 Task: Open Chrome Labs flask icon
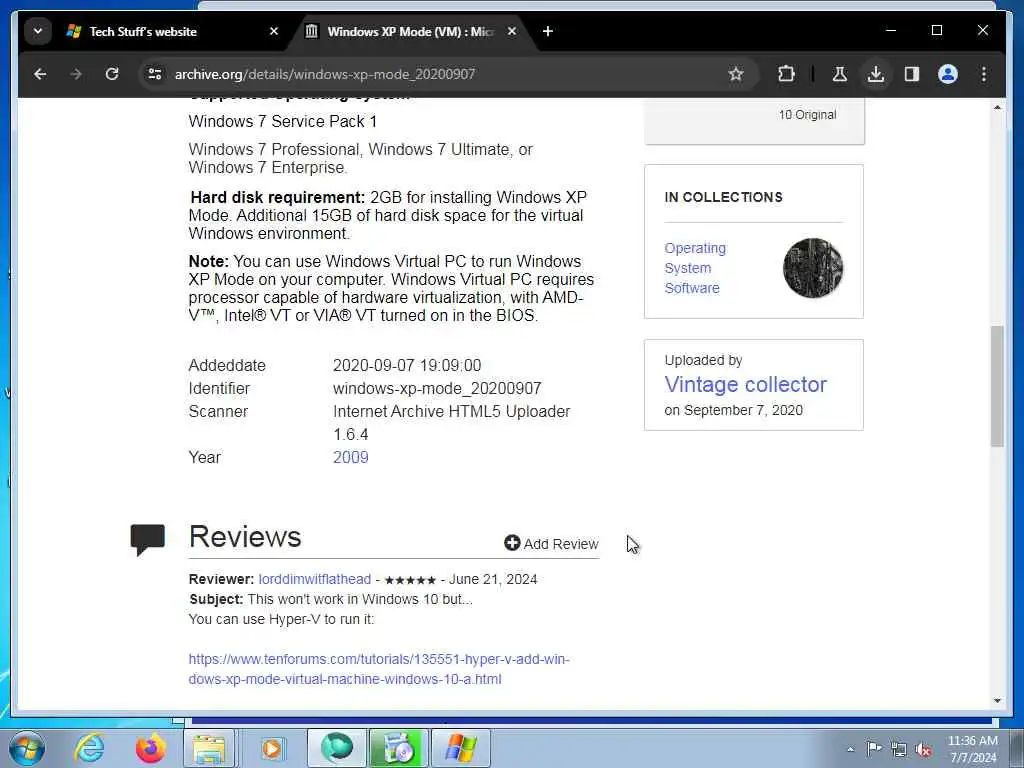point(840,74)
